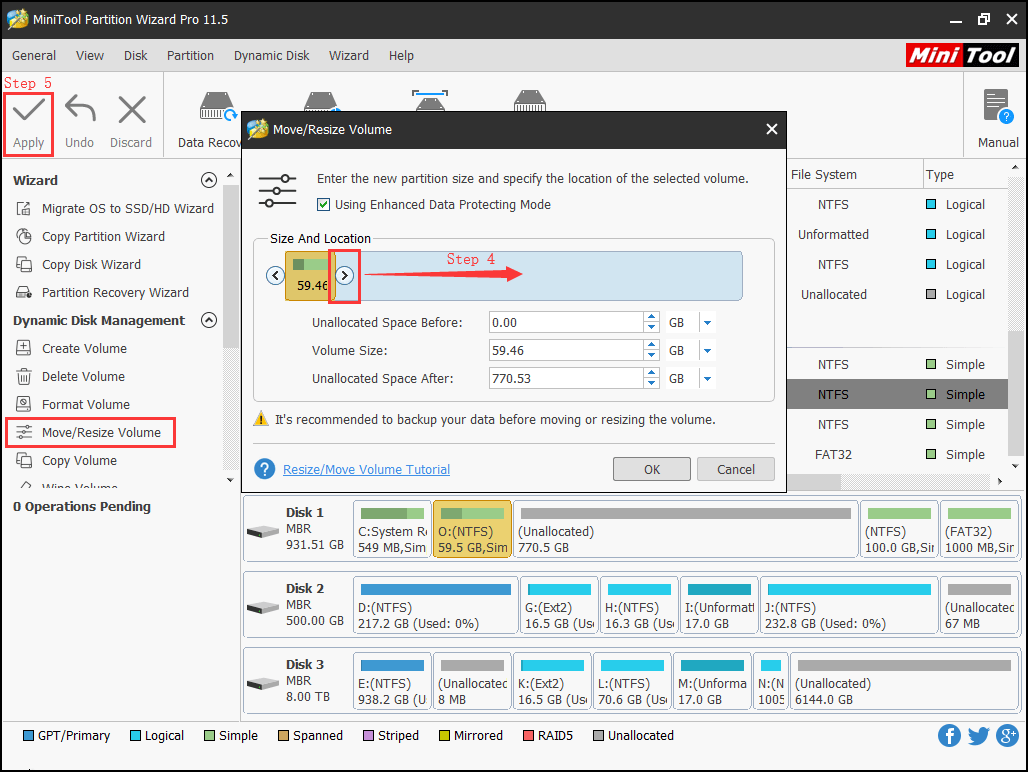Open the General menu
The image size is (1028, 772).
pos(34,56)
